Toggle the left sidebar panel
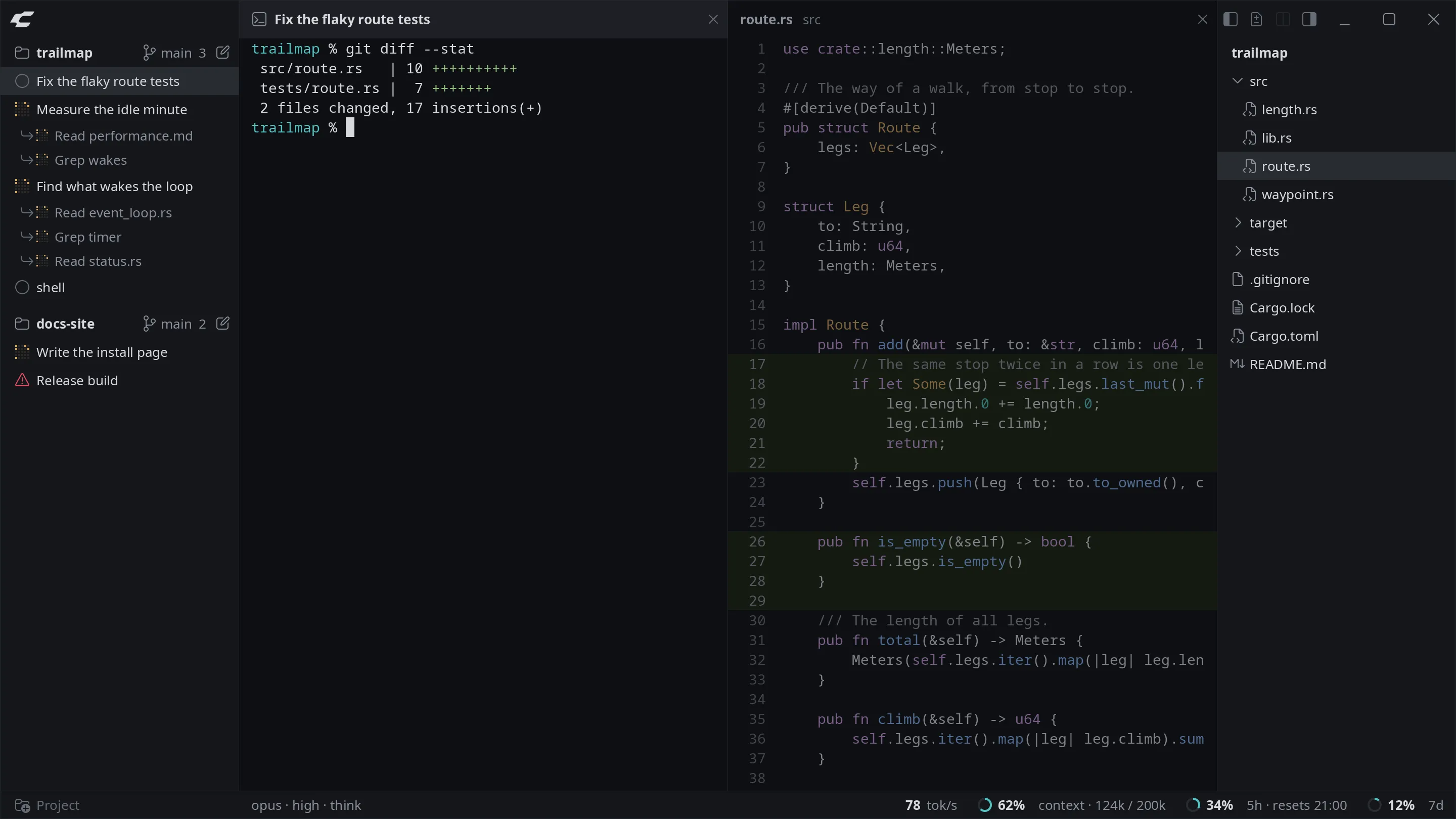1456x819 pixels. [x=1231, y=19]
